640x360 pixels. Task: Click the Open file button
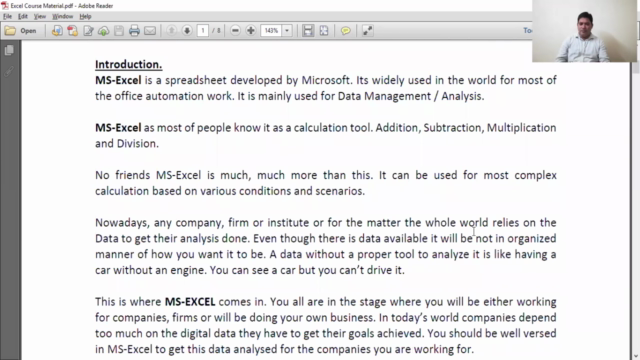click(21, 31)
